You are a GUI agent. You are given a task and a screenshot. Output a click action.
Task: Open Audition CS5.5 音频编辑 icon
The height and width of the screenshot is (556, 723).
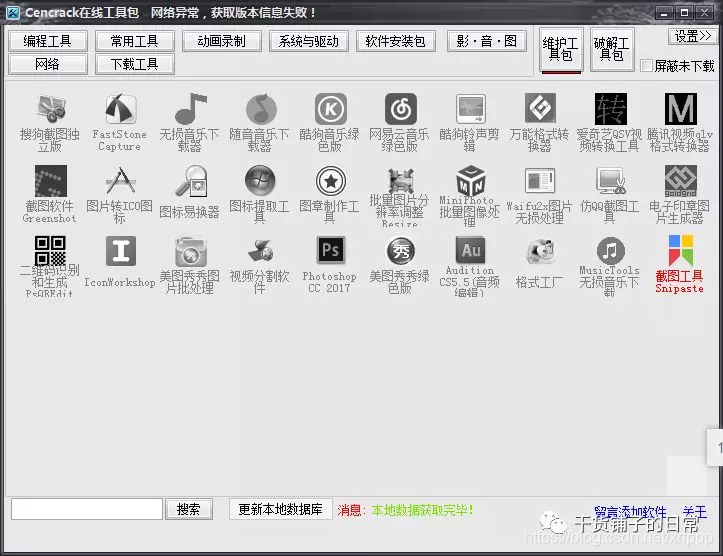tap(470, 250)
